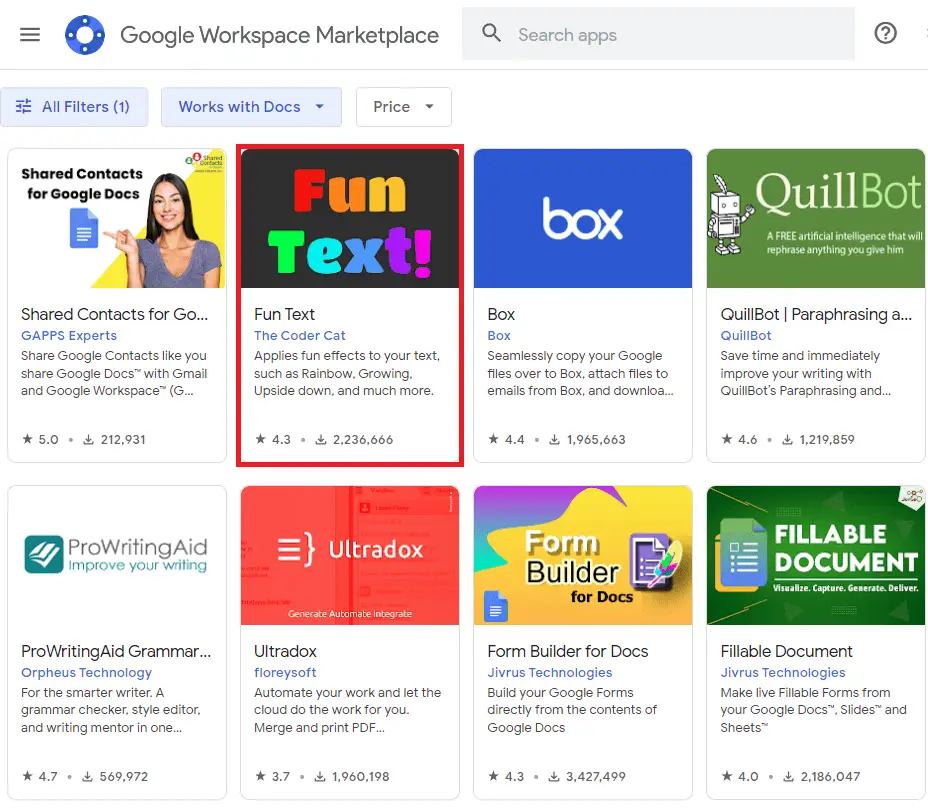Click the Ultradox description about Merge and print
The width and height of the screenshot is (928, 812).
[348, 710]
